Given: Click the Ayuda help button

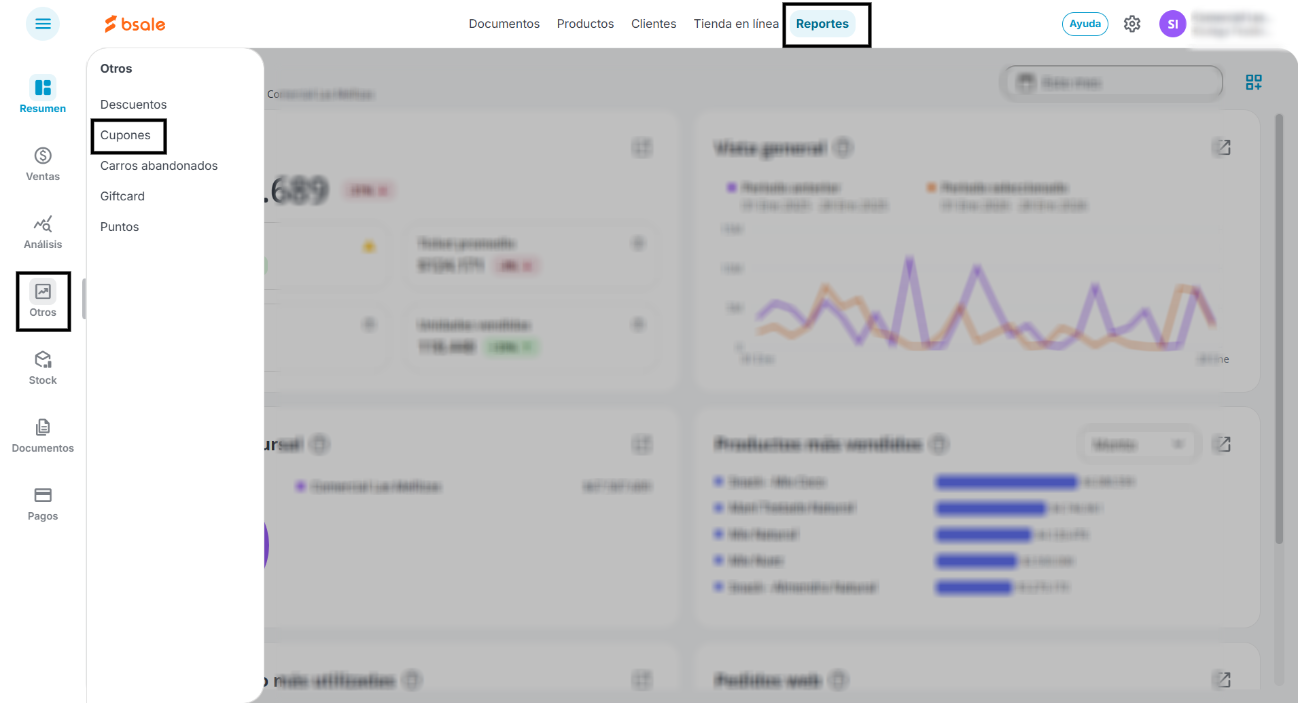Looking at the screenshot, I should coord(1085,24).
